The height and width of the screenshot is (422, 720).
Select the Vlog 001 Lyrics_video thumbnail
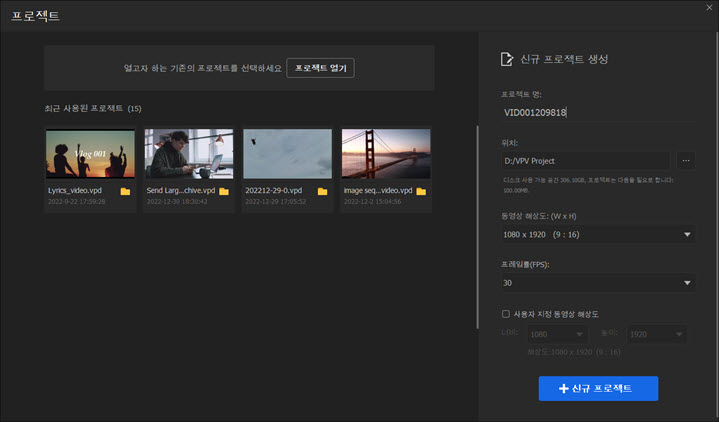coord(90,153)
